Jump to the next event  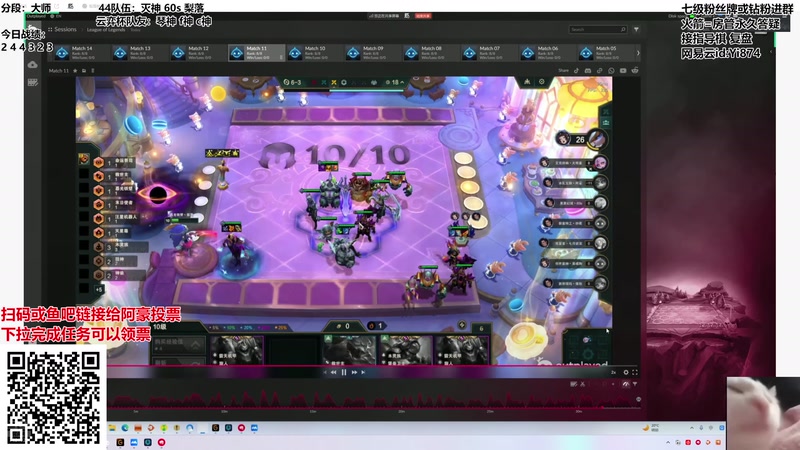click(363, 372)
